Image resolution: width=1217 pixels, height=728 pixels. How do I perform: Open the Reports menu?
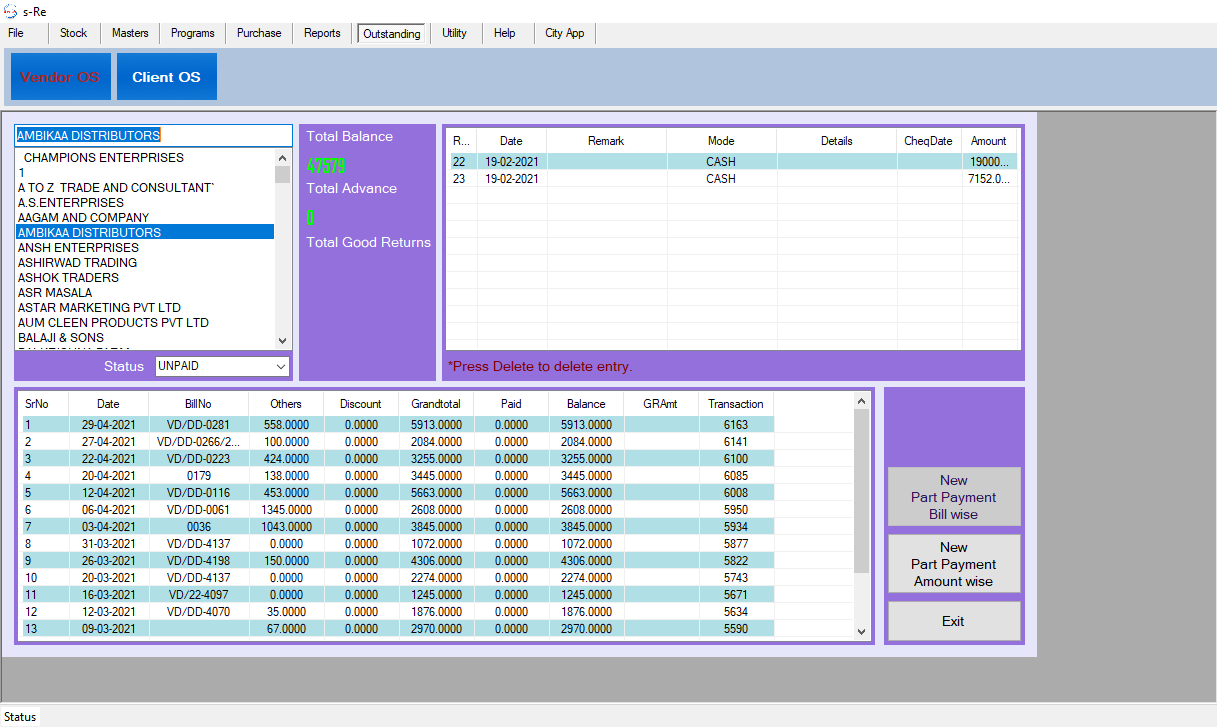pyautogui.click(x=322, y=33)
